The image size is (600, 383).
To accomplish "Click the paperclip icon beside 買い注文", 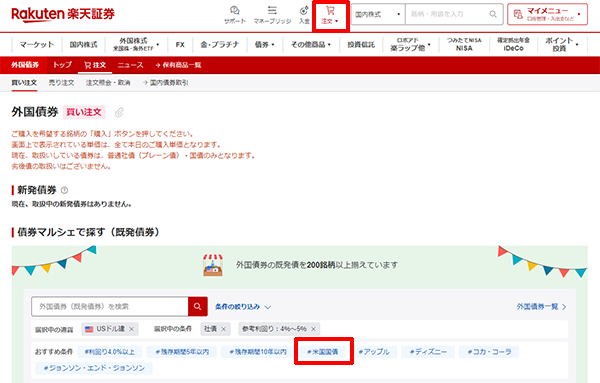I will [x=119, y=112].
